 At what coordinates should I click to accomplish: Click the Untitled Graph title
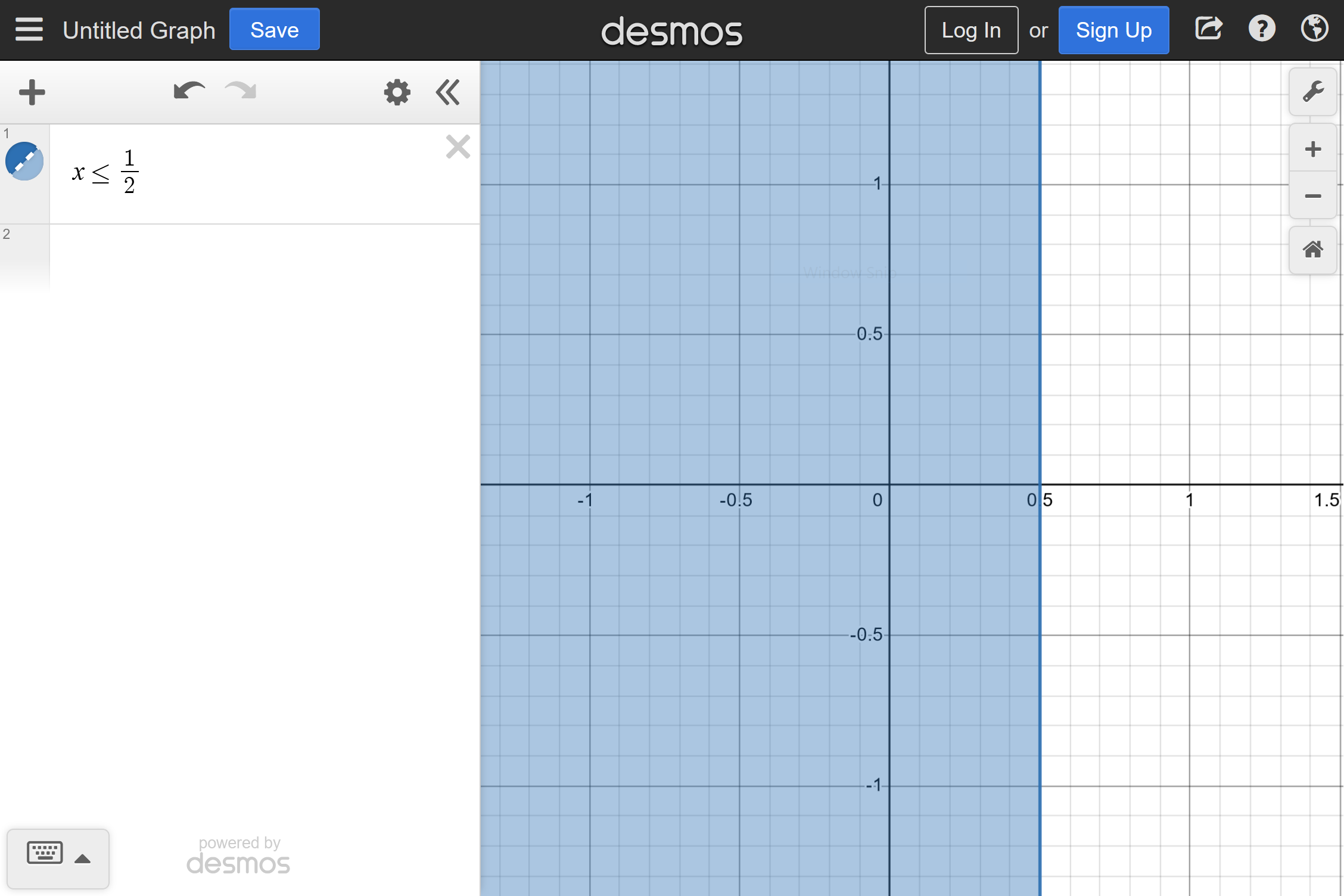pos(139,30)
